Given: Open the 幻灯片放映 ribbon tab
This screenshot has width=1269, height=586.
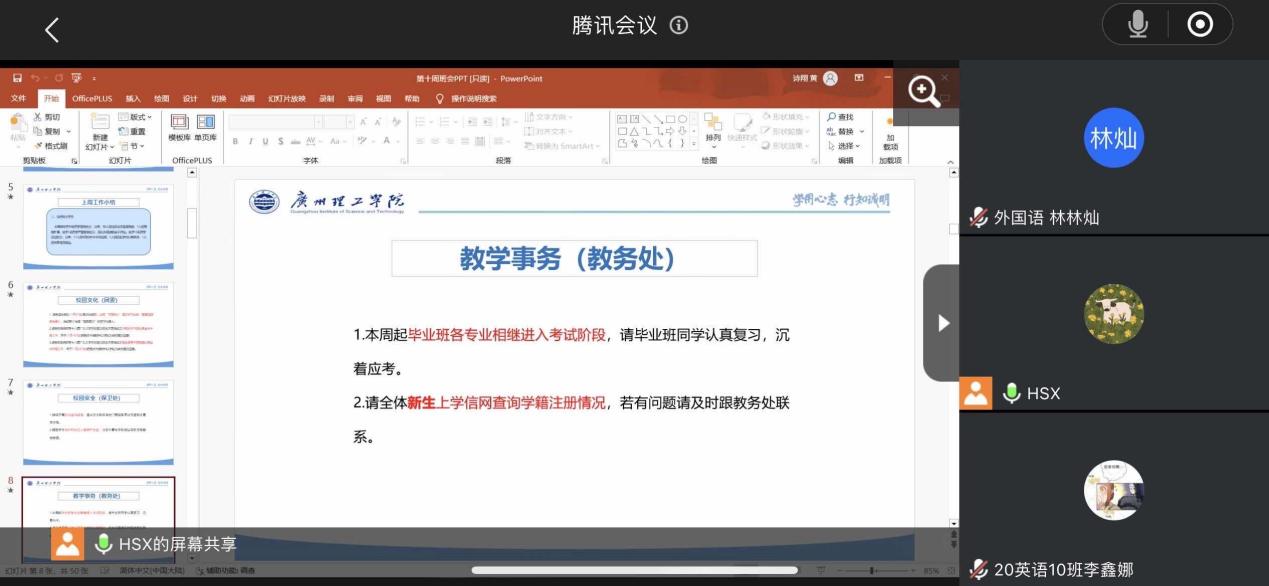Looking at the screenshot, I should coord(287,99).
